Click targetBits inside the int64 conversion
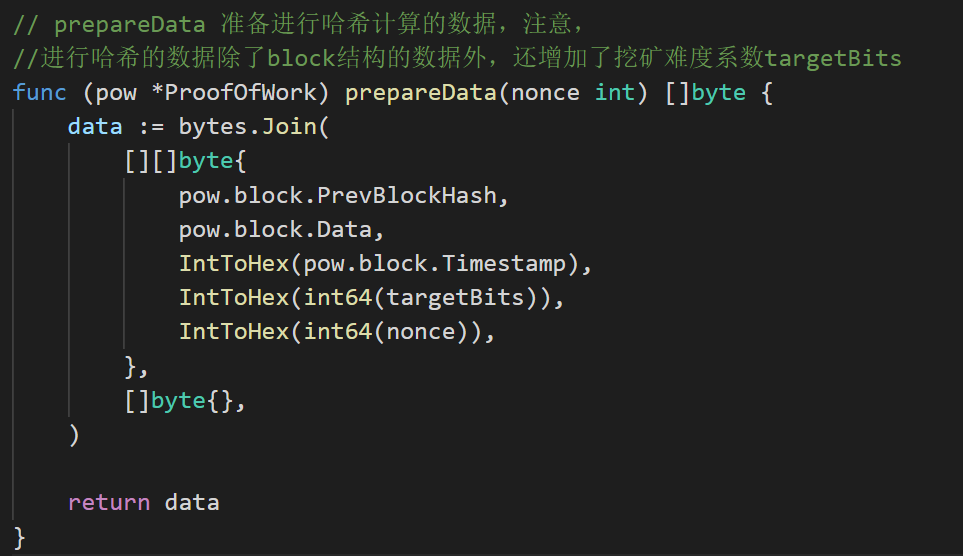This screenshot has width=963, height=556. tap(455, 298)
